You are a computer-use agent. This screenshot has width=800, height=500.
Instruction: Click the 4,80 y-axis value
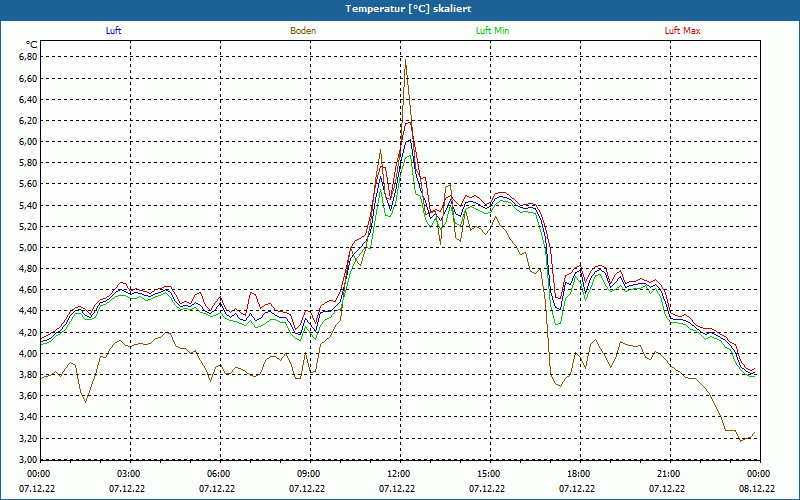(x=28, y=268)
